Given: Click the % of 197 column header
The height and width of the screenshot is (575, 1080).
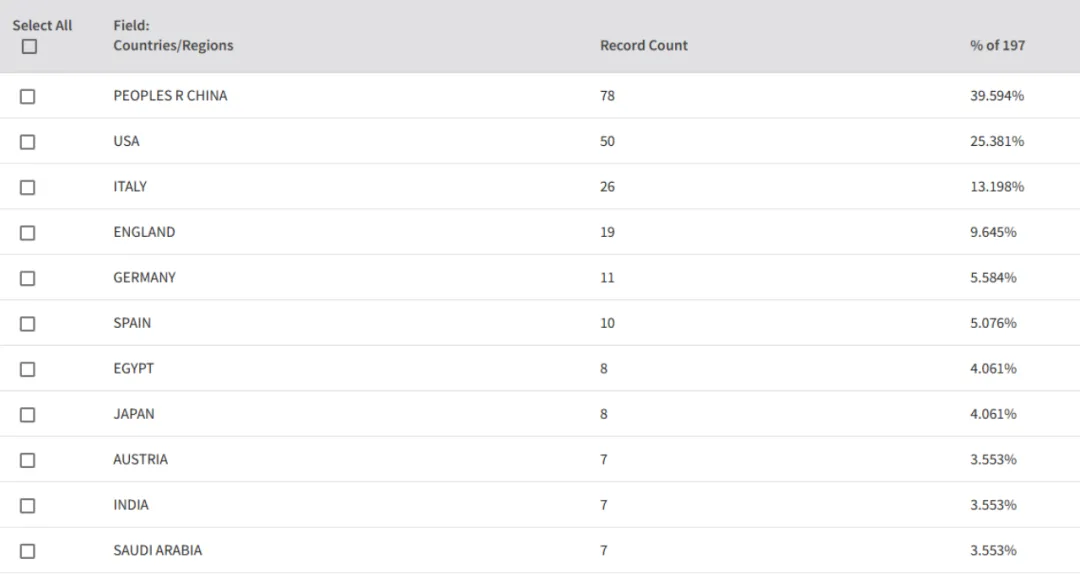Looking at the screenshot, I should click(997, 45).
